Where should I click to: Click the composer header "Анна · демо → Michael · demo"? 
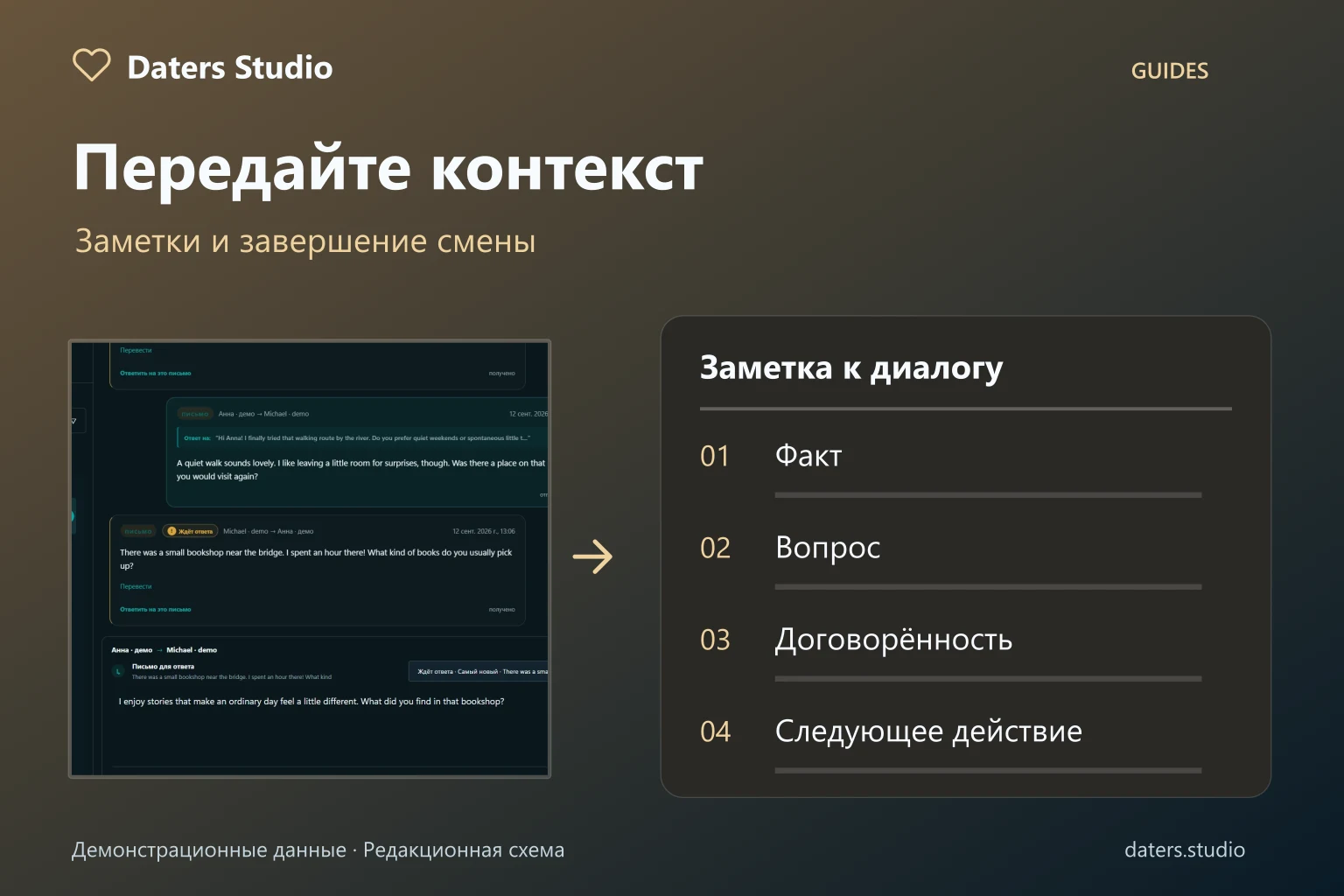point(164,650)
